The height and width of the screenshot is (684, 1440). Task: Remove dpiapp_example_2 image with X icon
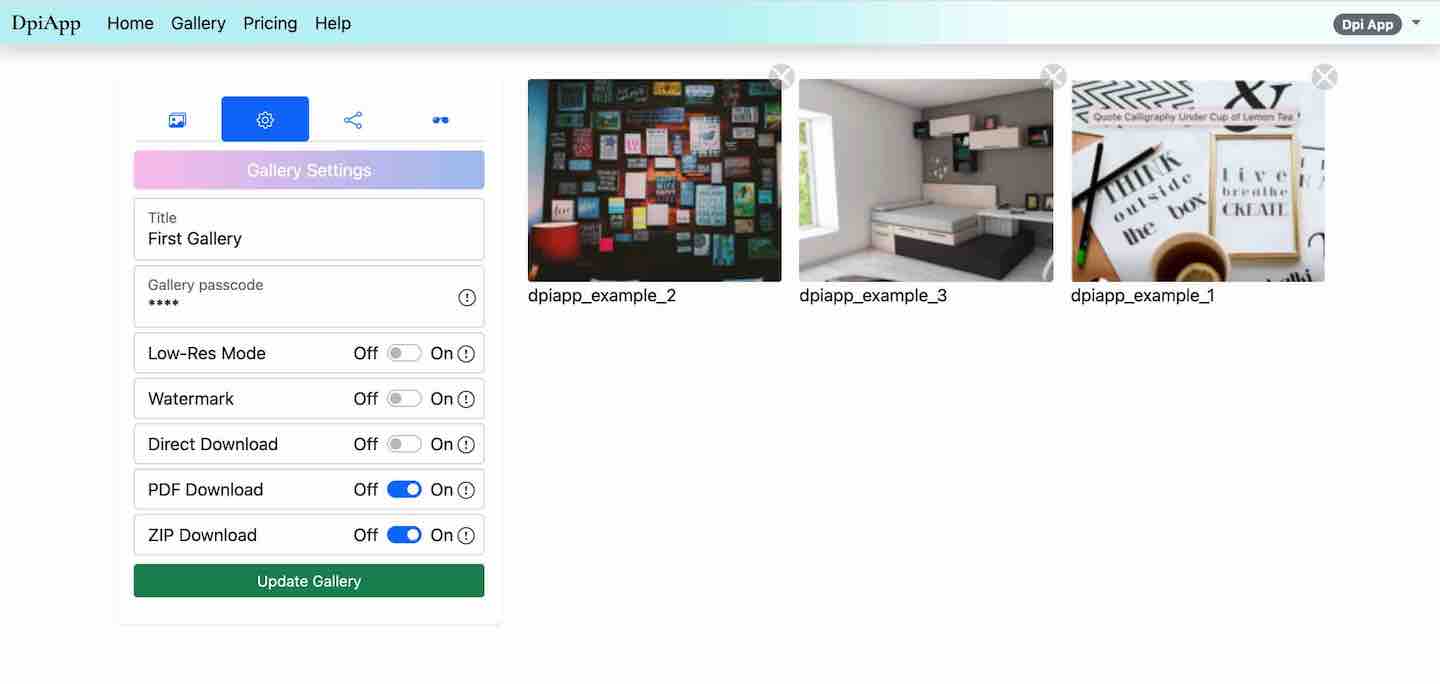click(782, 77)
